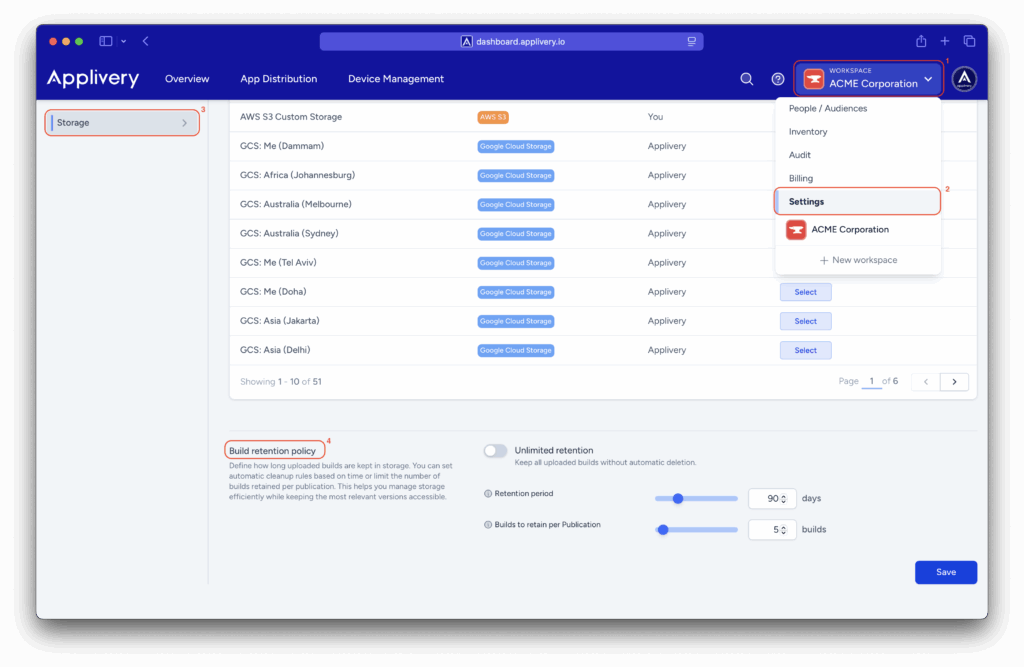Toggle the browser sidebar icon

pos(106,41)
